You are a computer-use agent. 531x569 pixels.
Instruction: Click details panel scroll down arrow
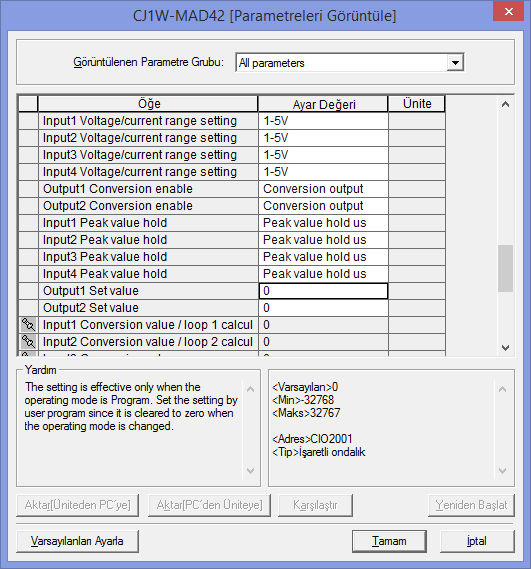click(503, 471)
